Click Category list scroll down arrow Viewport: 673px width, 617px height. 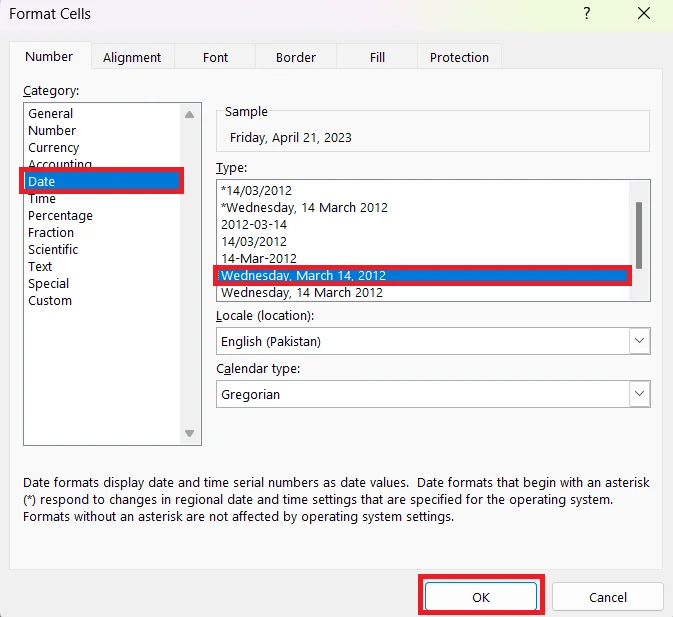point(189,433)
